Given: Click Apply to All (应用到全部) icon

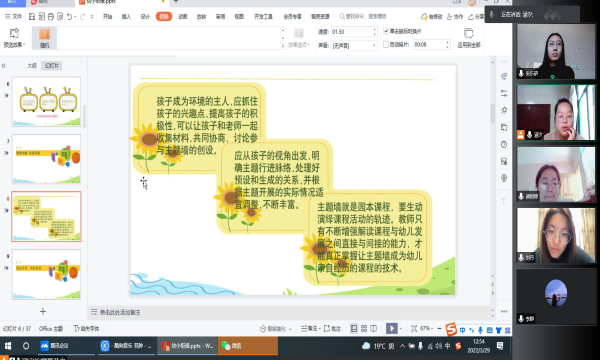Looking at the screenshot, I should [x=469, y=38].
